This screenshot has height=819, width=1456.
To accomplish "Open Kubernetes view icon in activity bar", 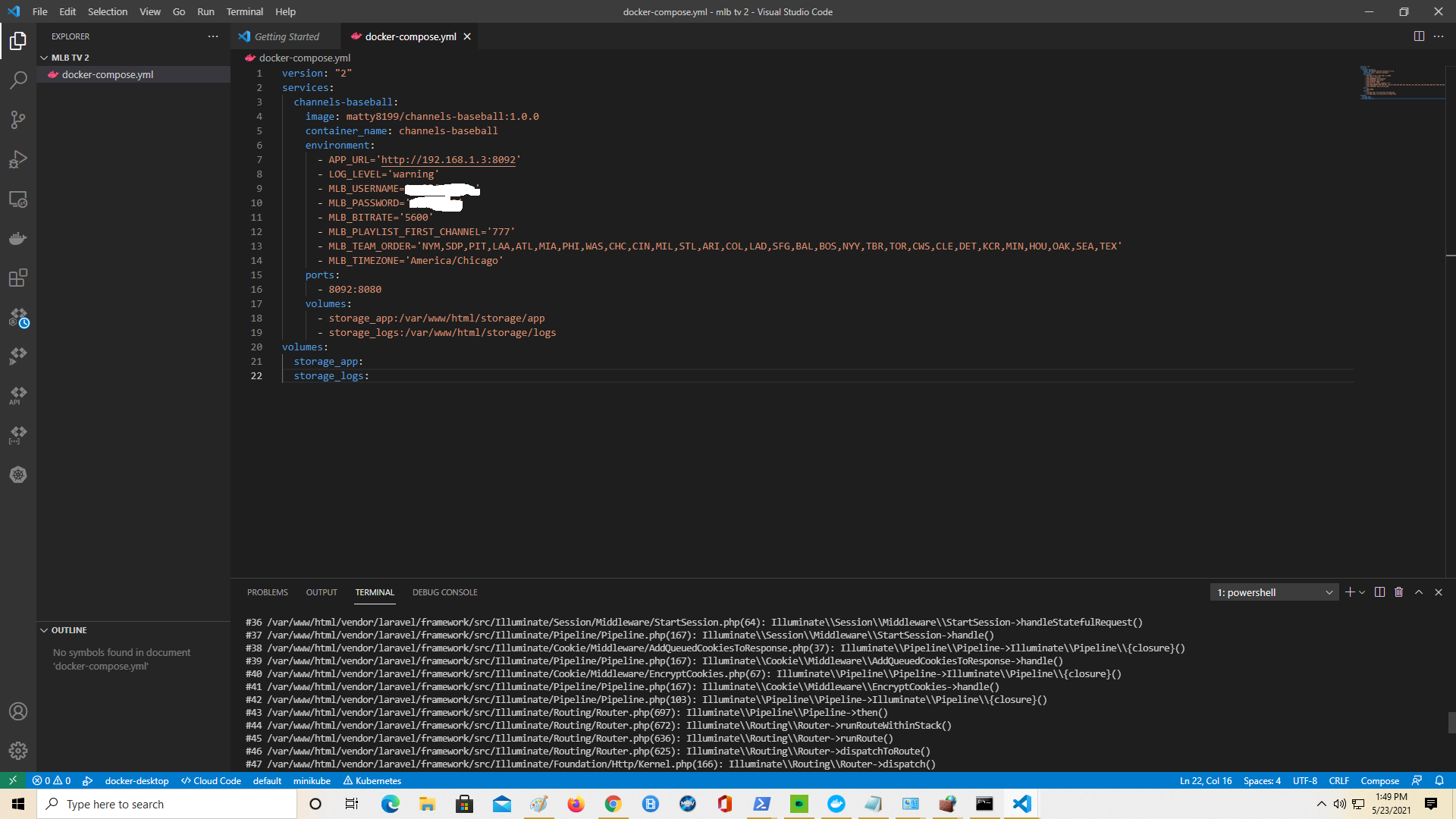I will point(18,475).
